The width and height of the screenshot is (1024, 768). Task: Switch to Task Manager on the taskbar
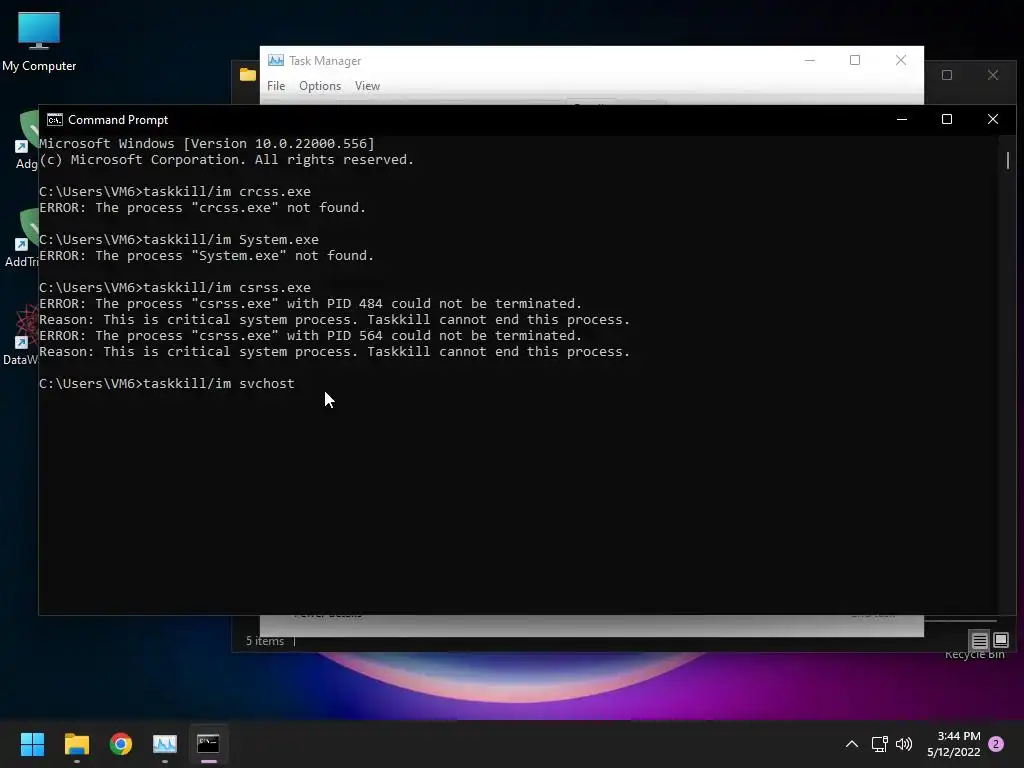coord(165,744)
